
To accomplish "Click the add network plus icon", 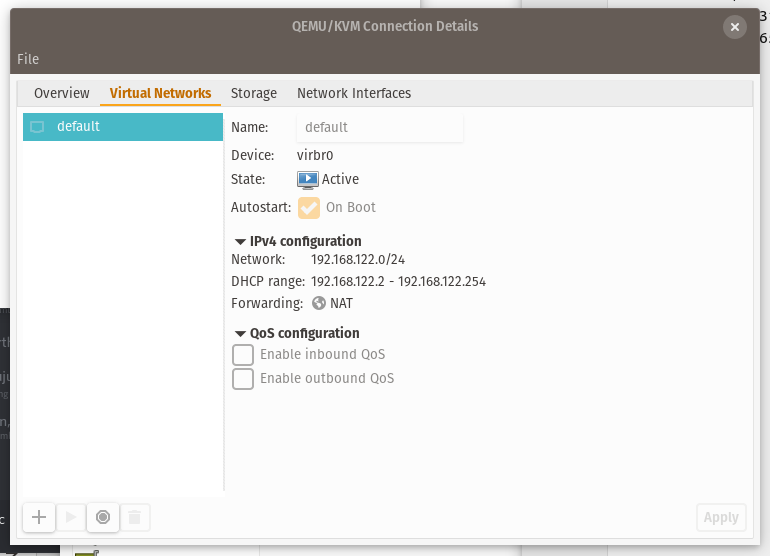I will coord(39,517).
